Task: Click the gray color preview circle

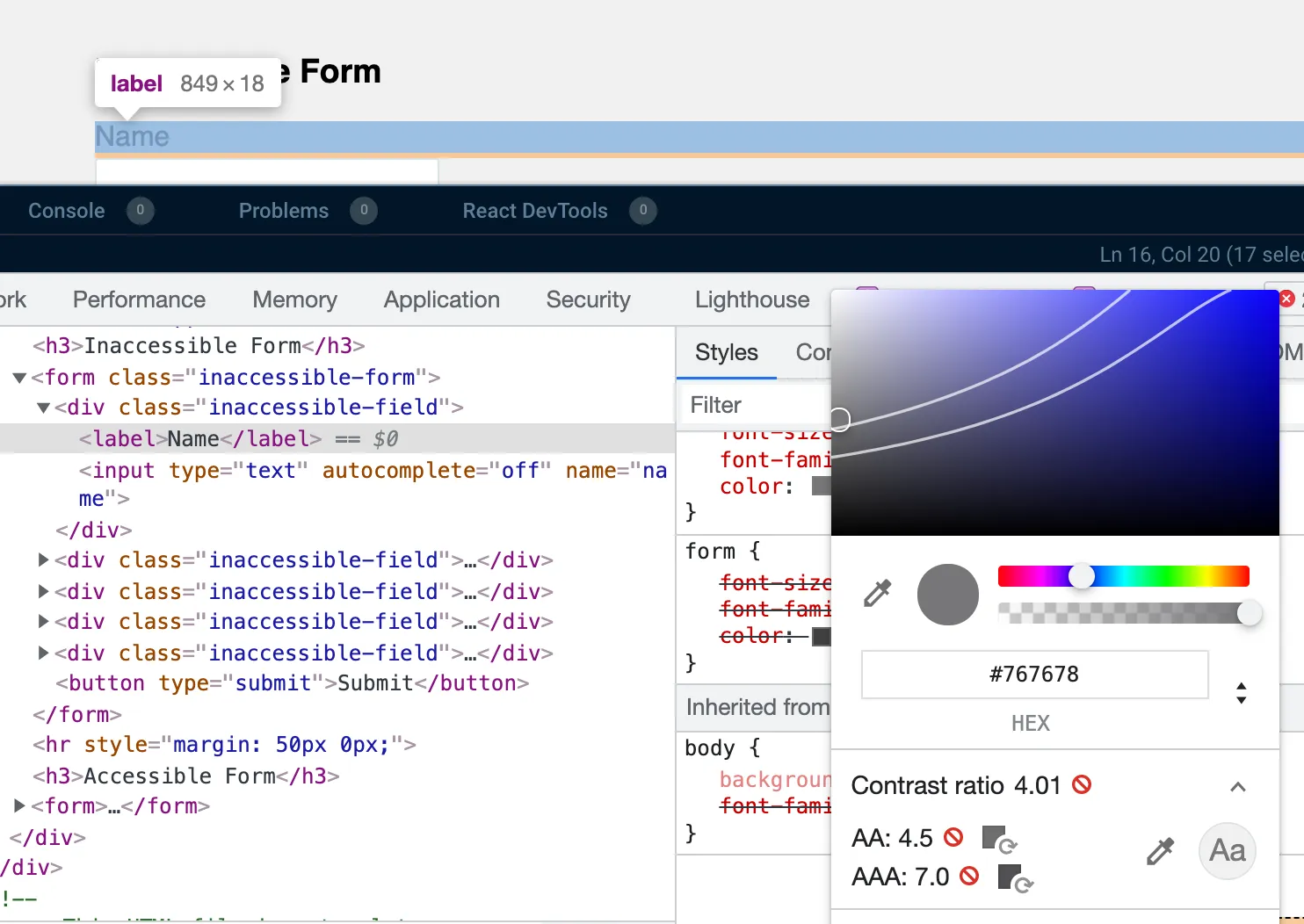Action: point(947,595)
